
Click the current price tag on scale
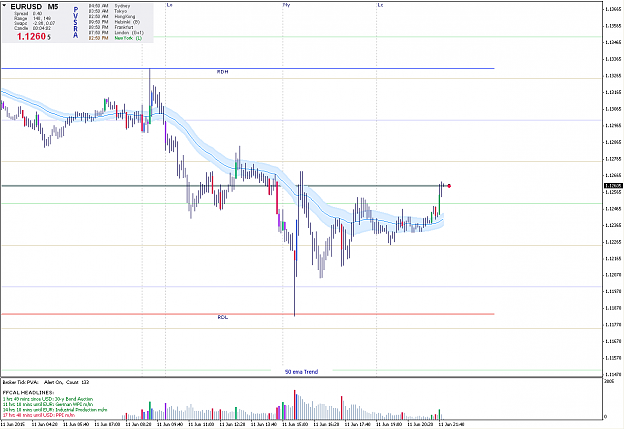(x=613, y=186)
